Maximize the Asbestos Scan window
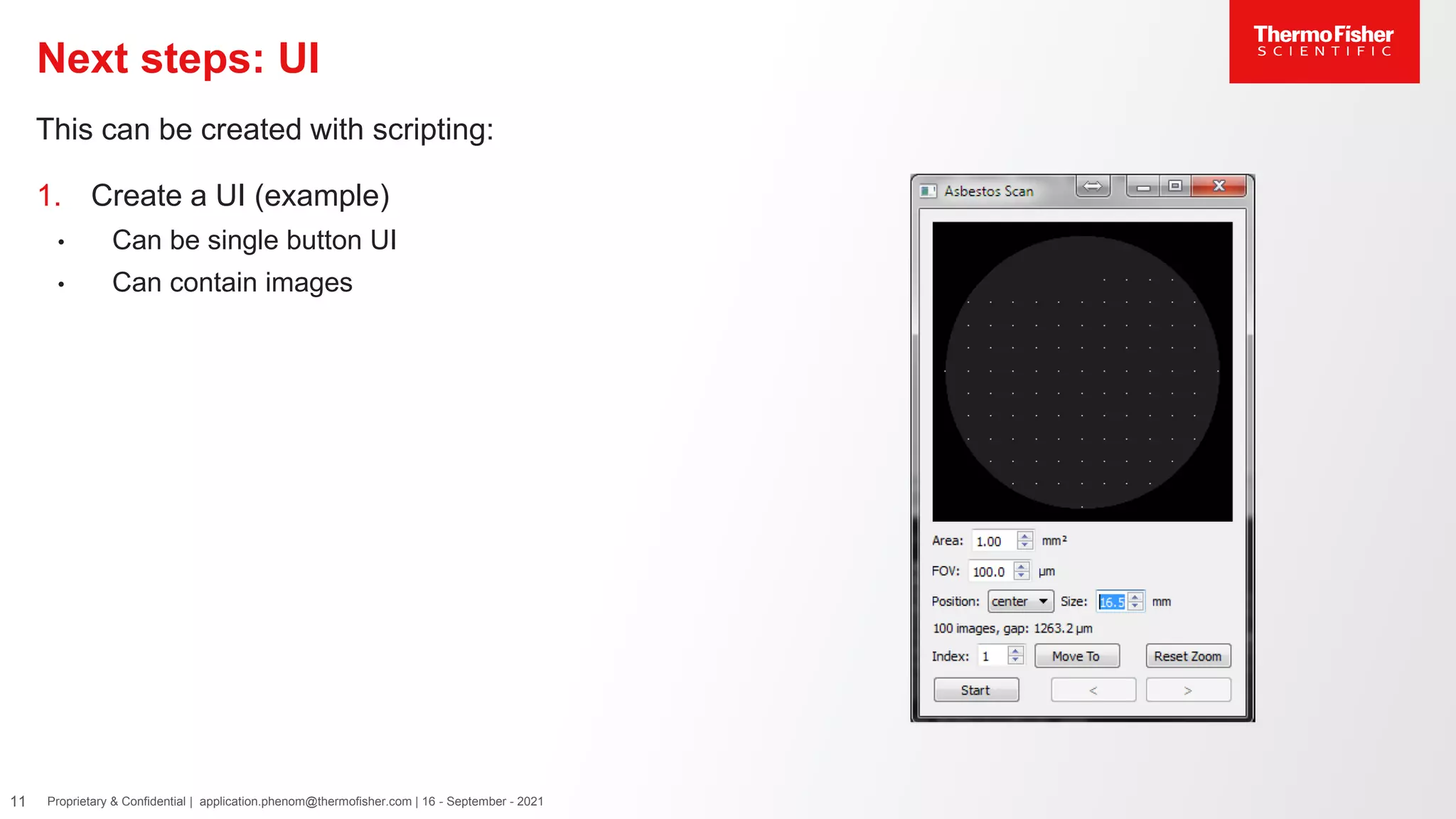The height and width of the screenshot is (819, 1456). (x=1175, y=186)
